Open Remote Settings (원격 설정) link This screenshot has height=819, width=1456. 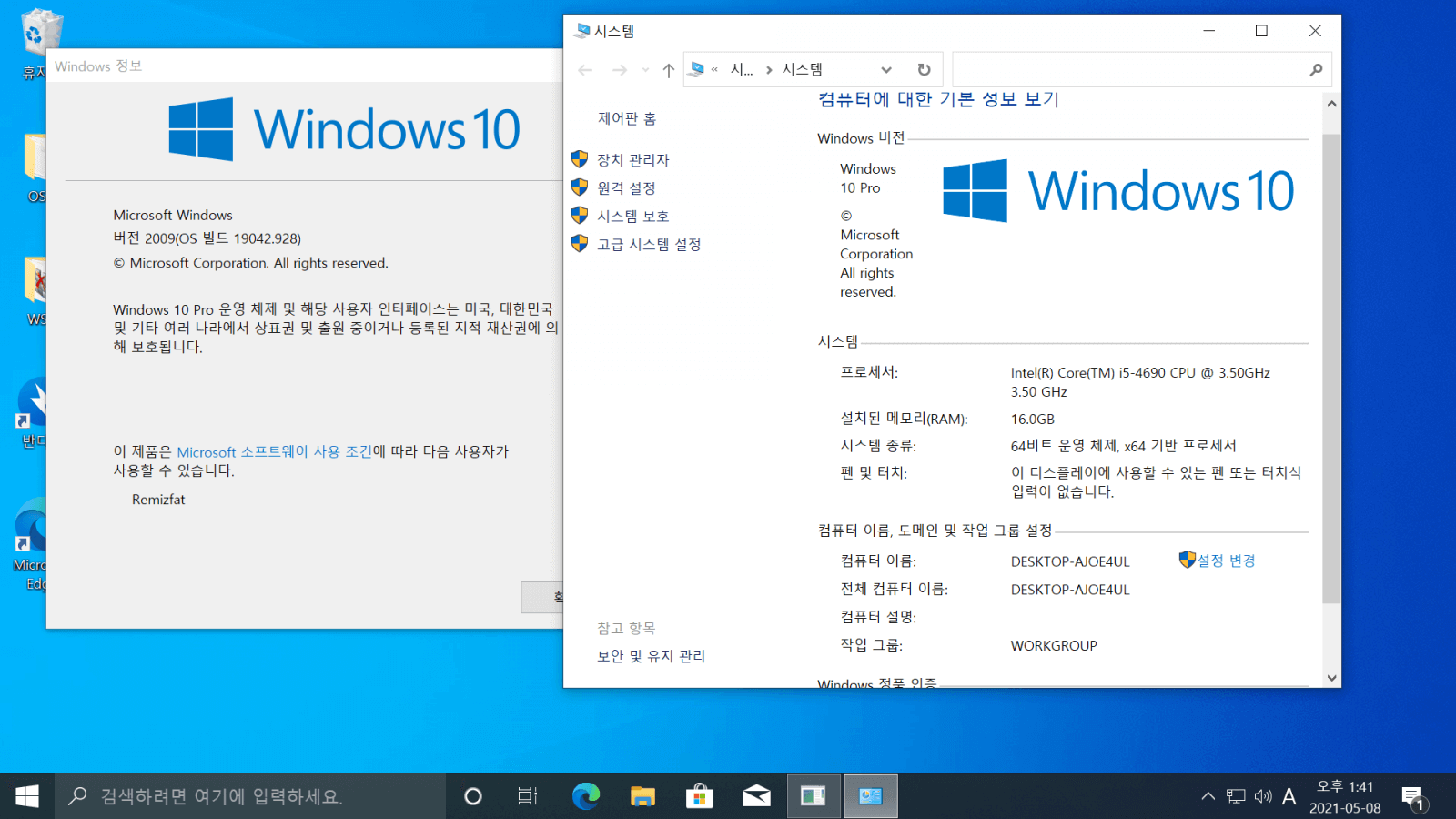(626, 188)
